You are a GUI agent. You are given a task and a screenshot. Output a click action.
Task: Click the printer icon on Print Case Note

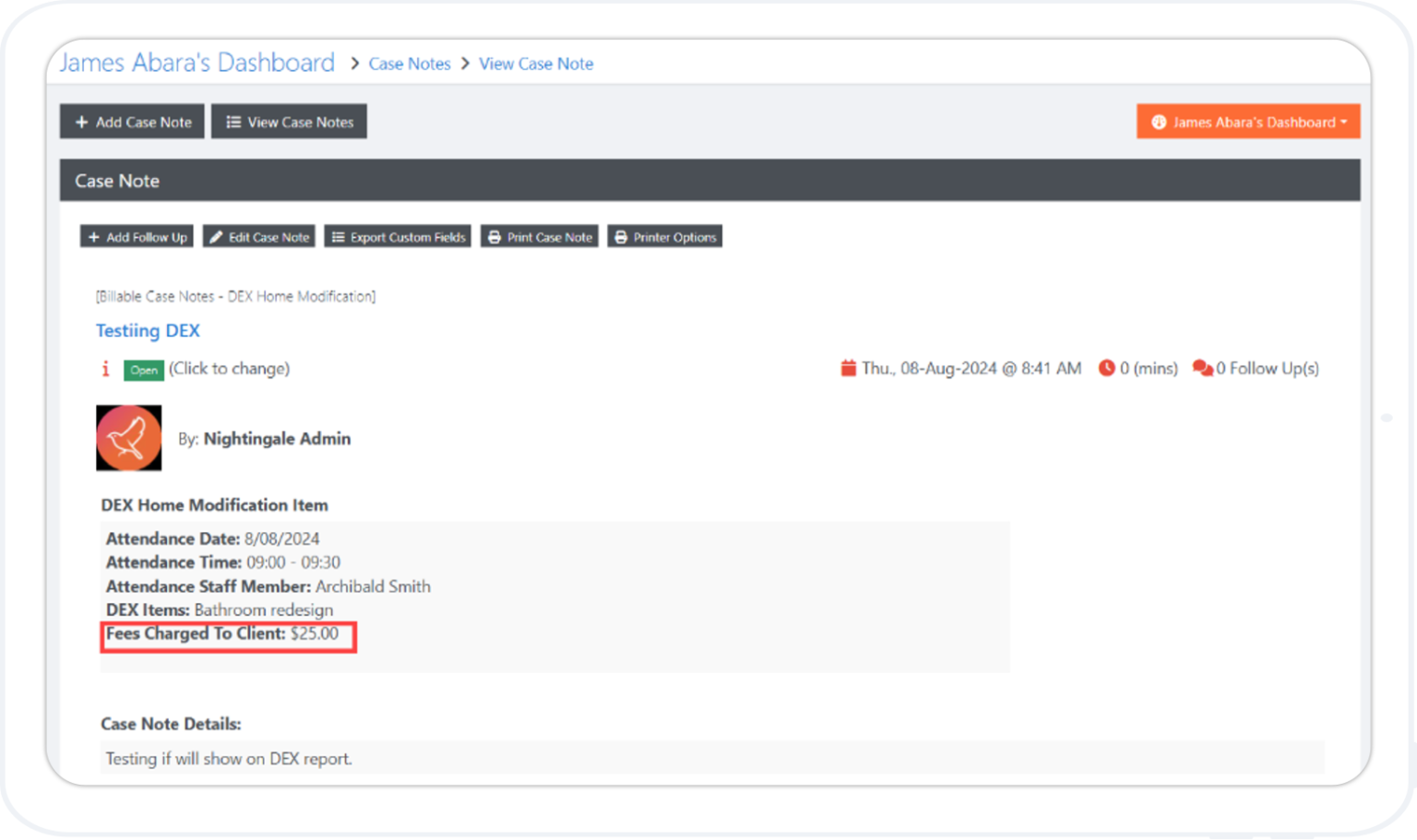[496, 237]
